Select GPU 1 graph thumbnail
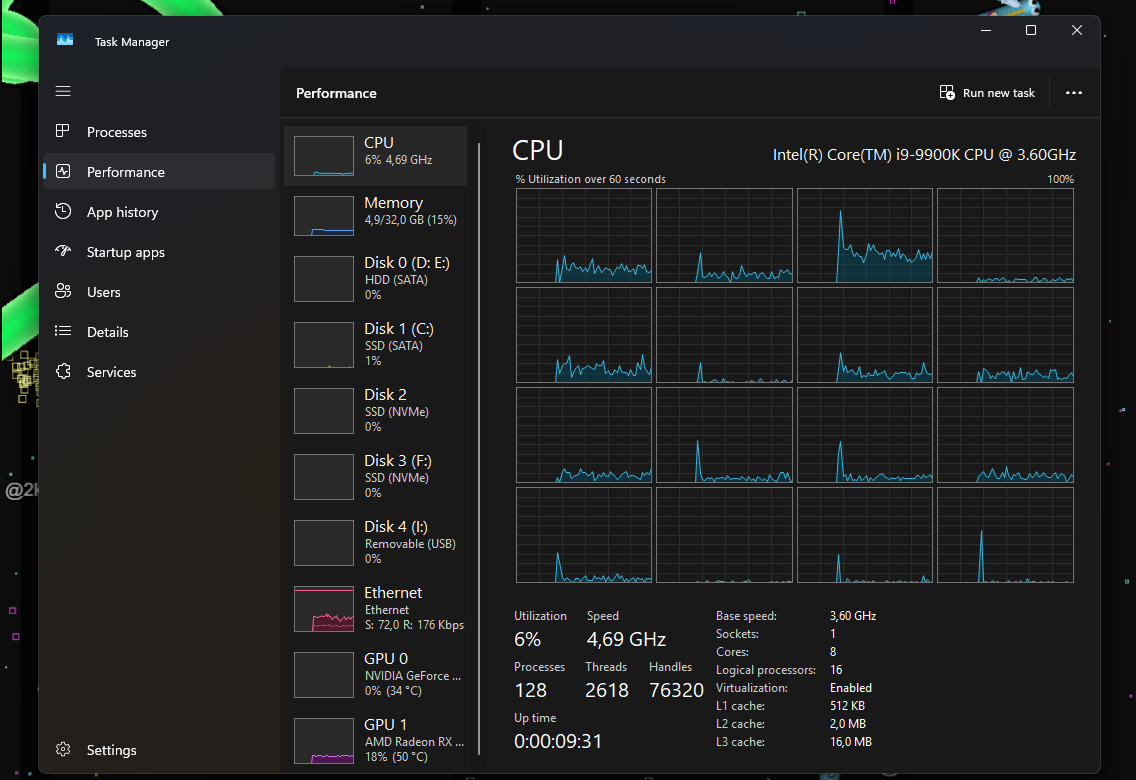 tap(324, 741)
